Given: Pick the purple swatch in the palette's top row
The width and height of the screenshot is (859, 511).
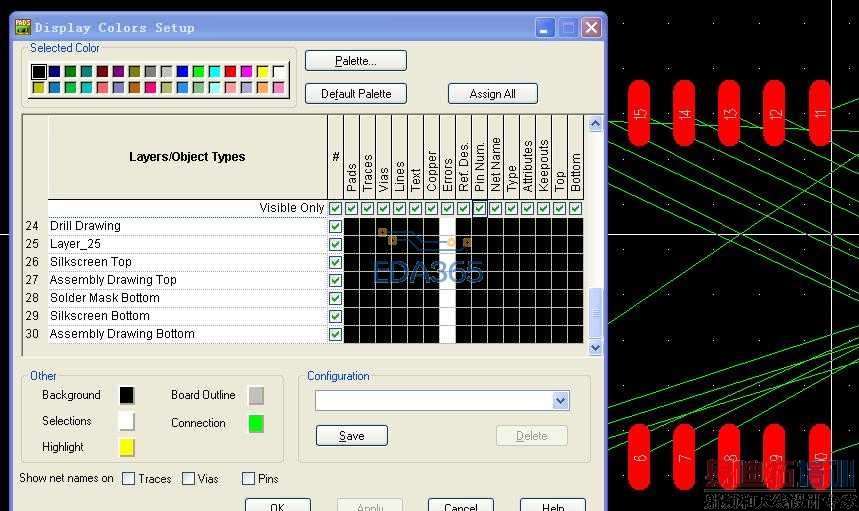Looking at the screenshot, I should click(118, 71).
